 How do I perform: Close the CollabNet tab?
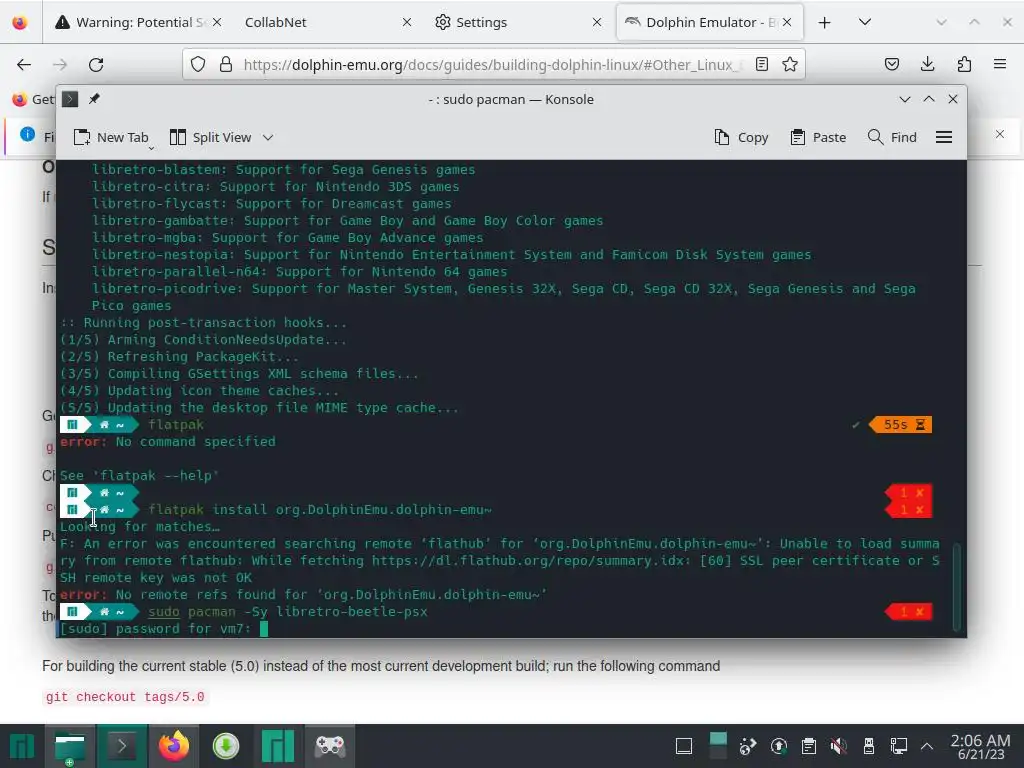406,22
